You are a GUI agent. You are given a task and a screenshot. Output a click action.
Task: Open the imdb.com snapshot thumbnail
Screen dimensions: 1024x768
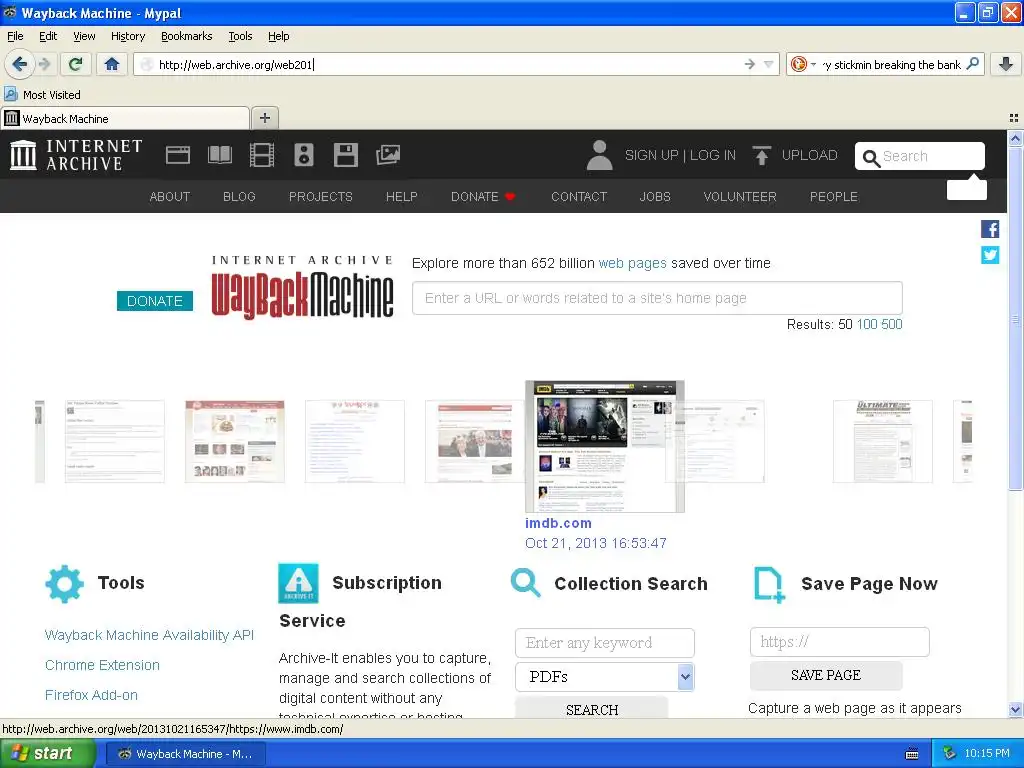click(x=605, y=446)
